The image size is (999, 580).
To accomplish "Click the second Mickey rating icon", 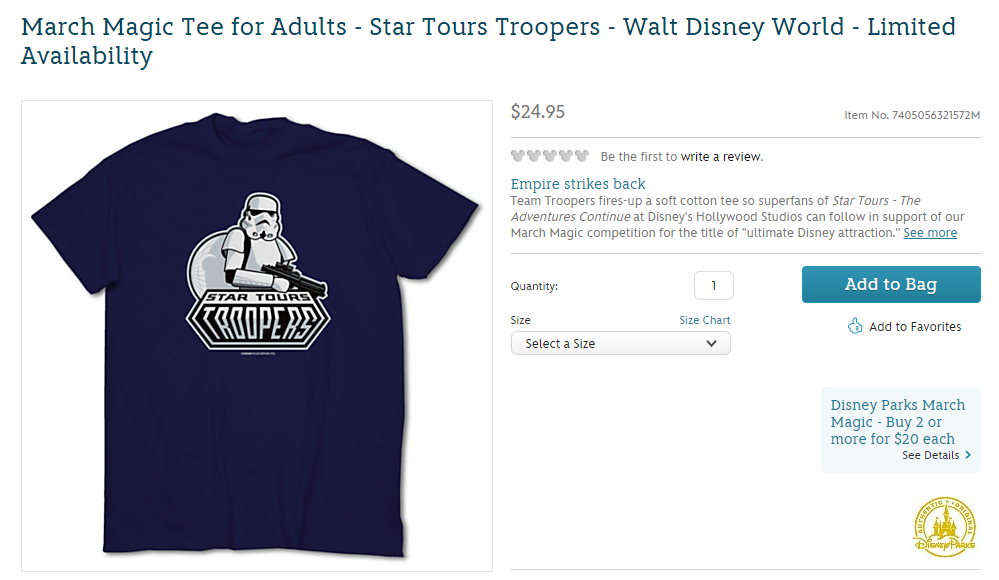I will tap(533, 156).
